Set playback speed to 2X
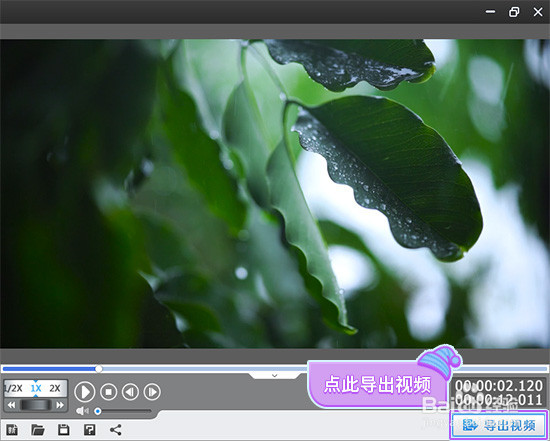The width and height of the screenshot is (550, 441). (x=55, y=388)
